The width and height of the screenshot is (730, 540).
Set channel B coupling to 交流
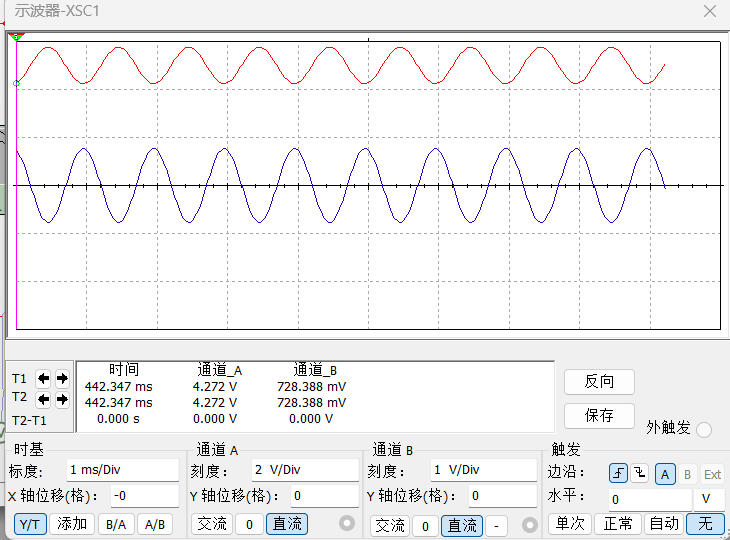390,526
